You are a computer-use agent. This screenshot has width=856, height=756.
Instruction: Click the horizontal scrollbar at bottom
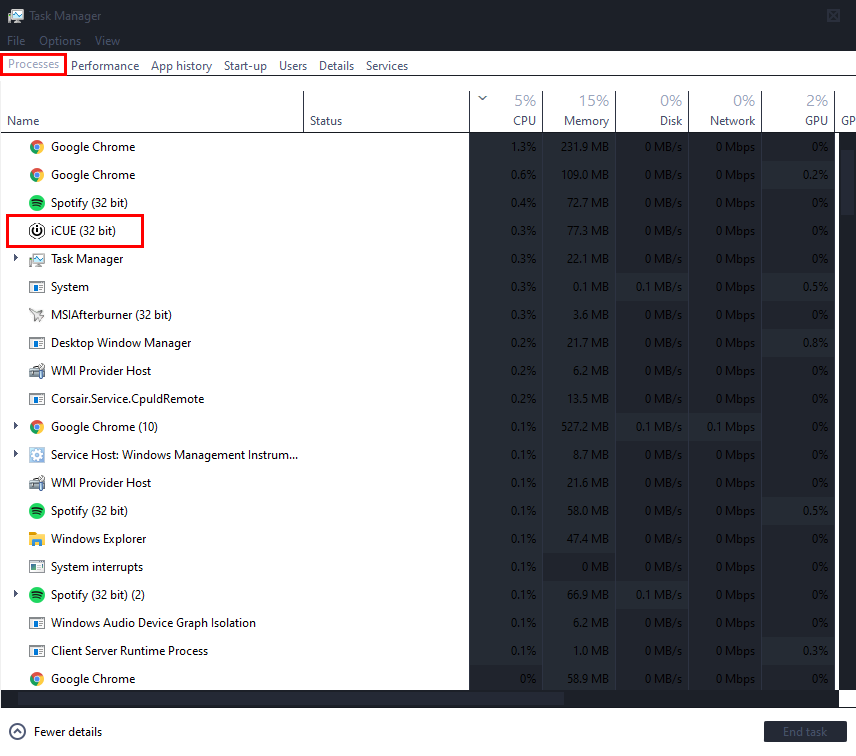tap(290, 699)
